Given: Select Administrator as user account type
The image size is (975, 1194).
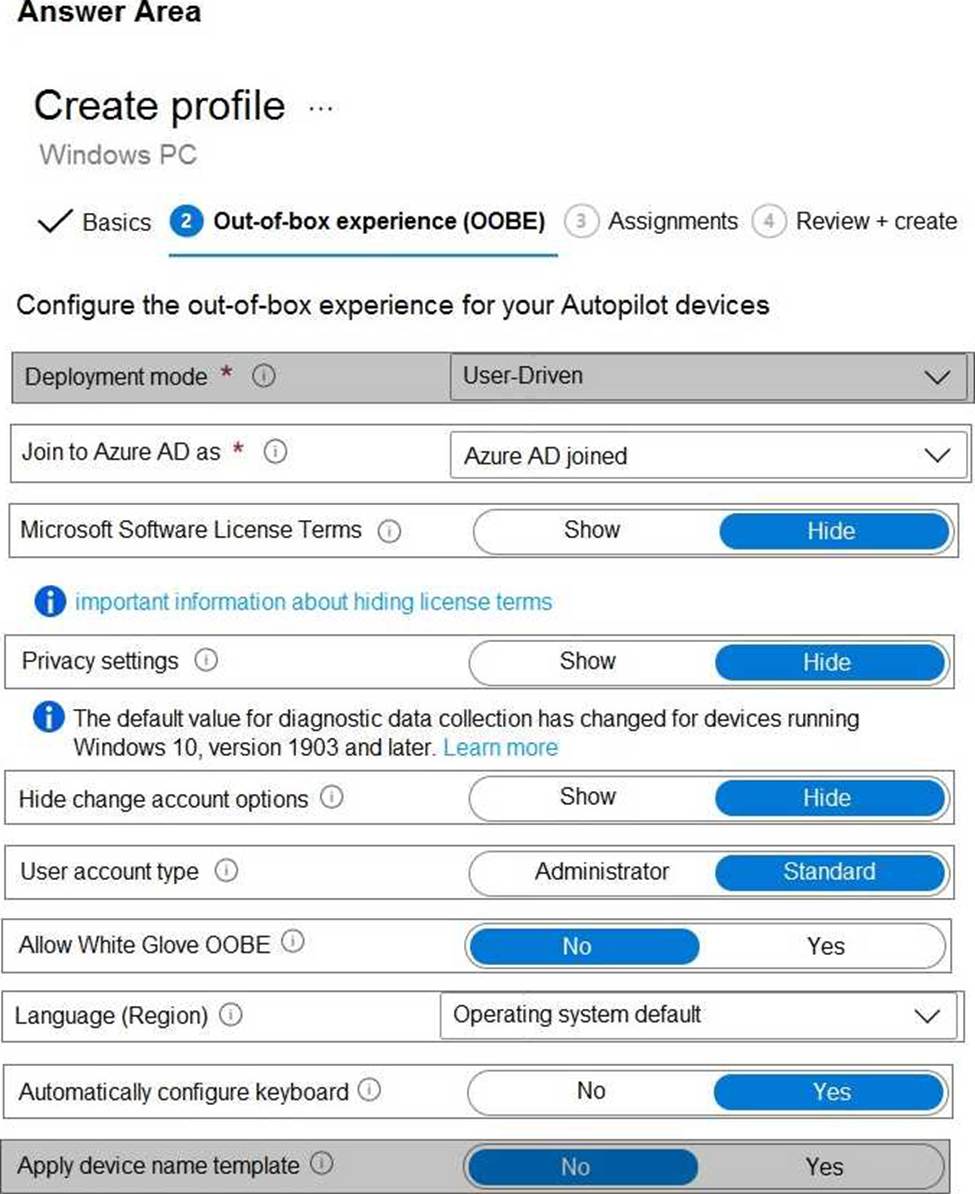Looking at the screenshot, I should 601,871.
